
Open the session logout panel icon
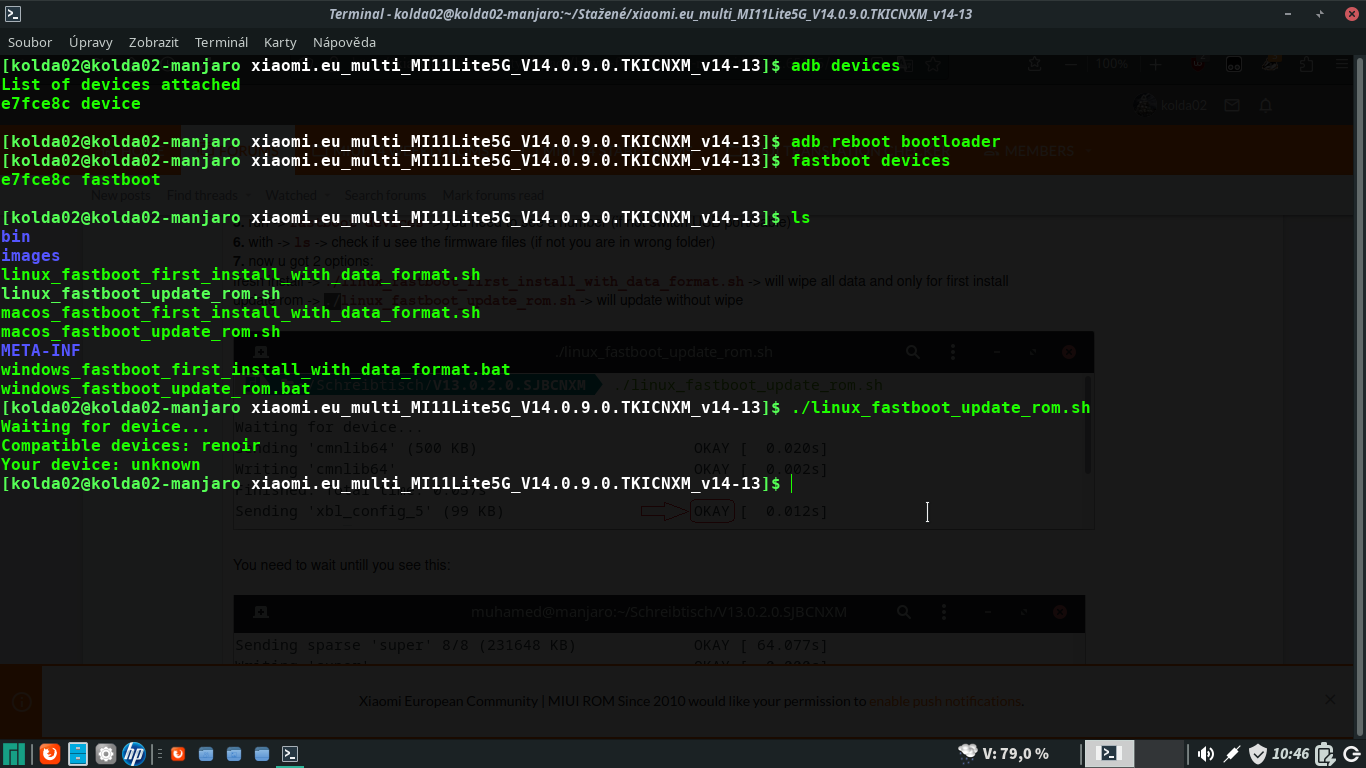point(1351,754)
